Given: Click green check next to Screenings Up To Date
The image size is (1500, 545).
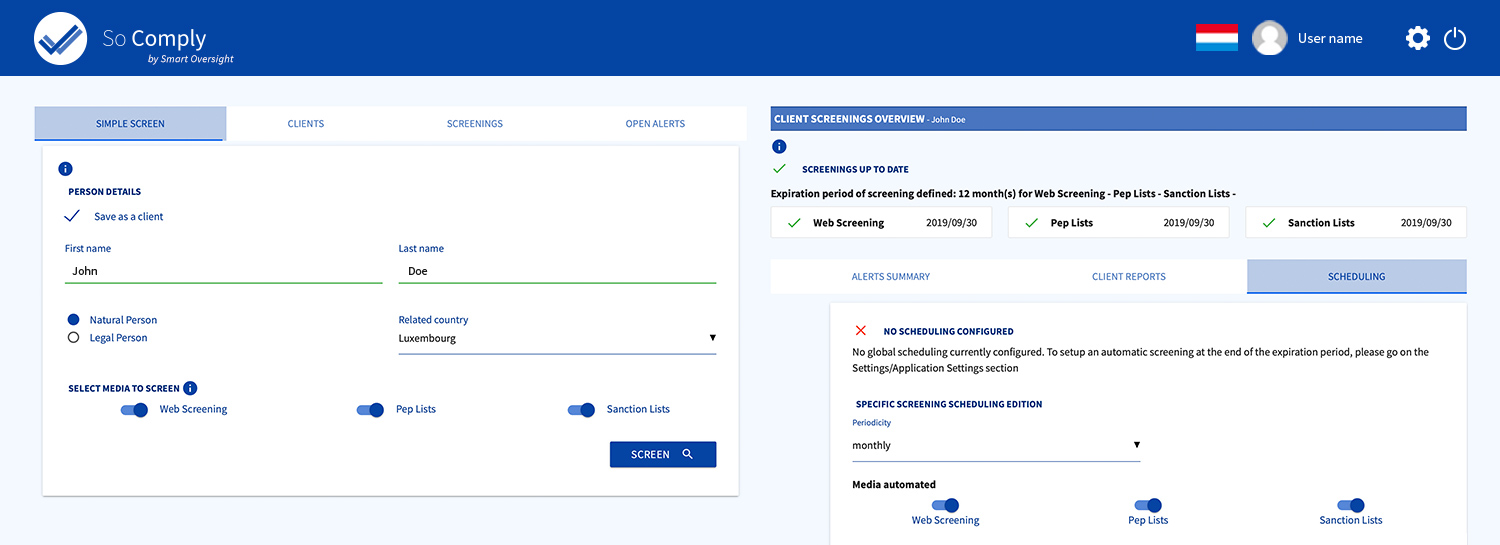Looking at the screenshot, I should click(x=780, y=169).
